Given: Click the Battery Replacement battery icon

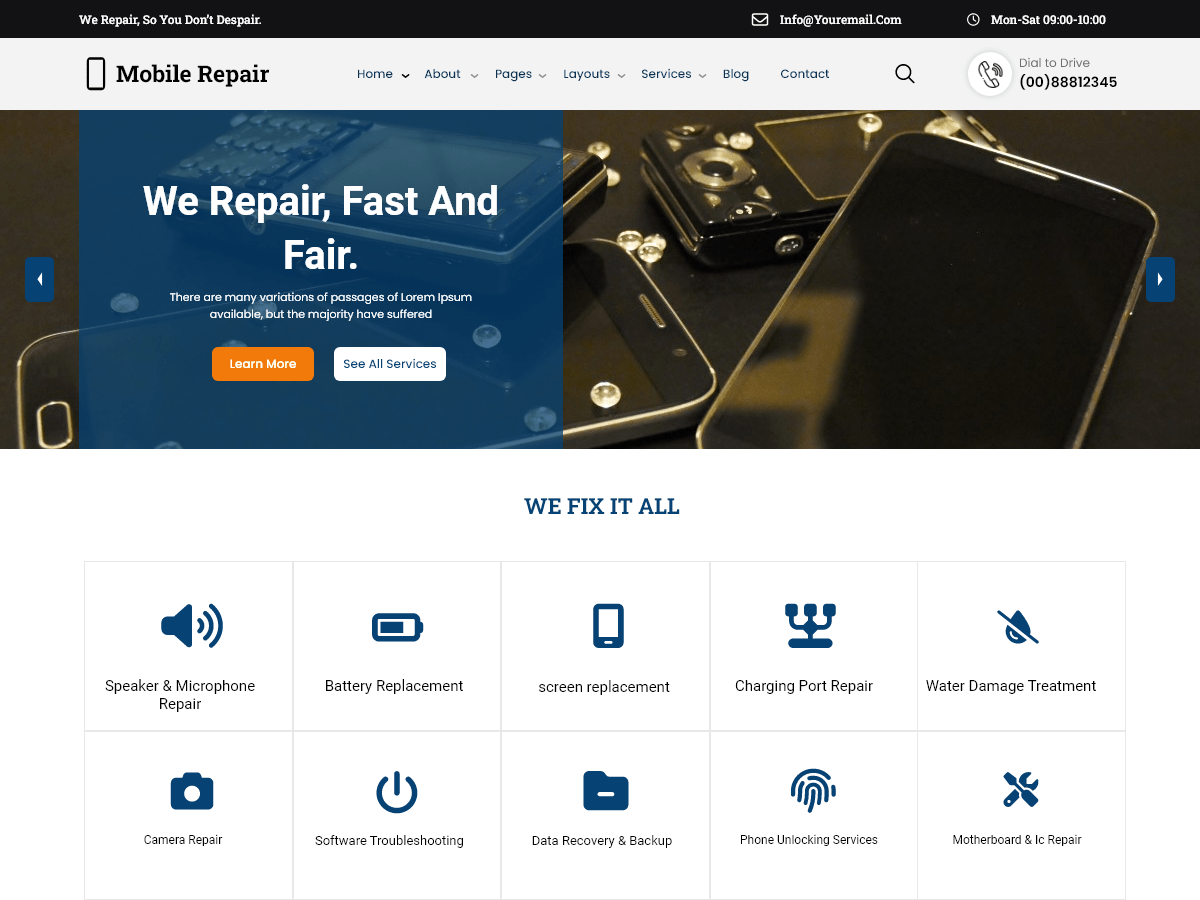Looking at the screenshot, I should [397, 627].
